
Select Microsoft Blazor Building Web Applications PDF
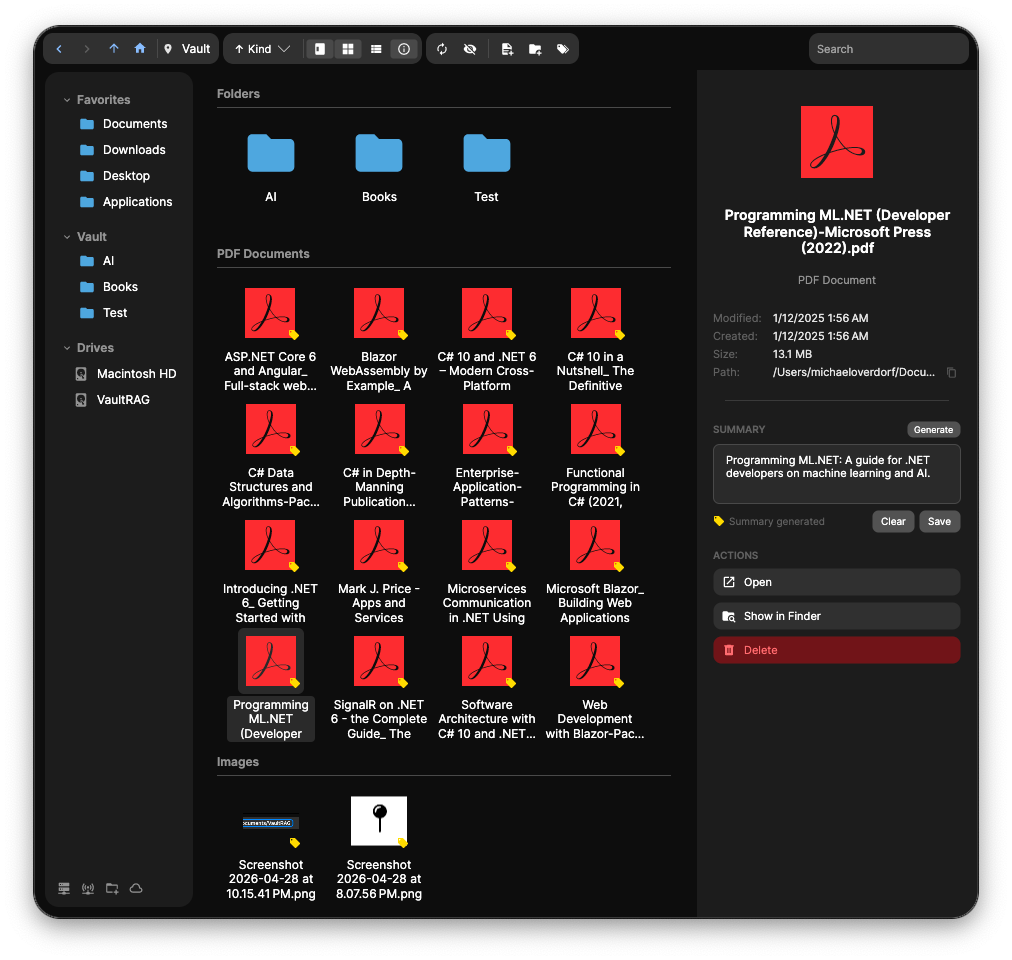click(x=595, y=546)
